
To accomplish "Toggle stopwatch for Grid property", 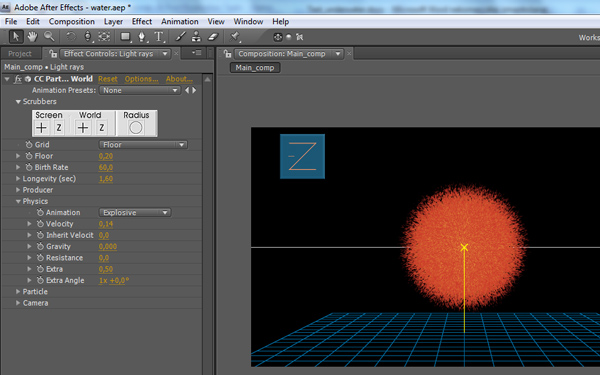I will [x=29, y=145].
